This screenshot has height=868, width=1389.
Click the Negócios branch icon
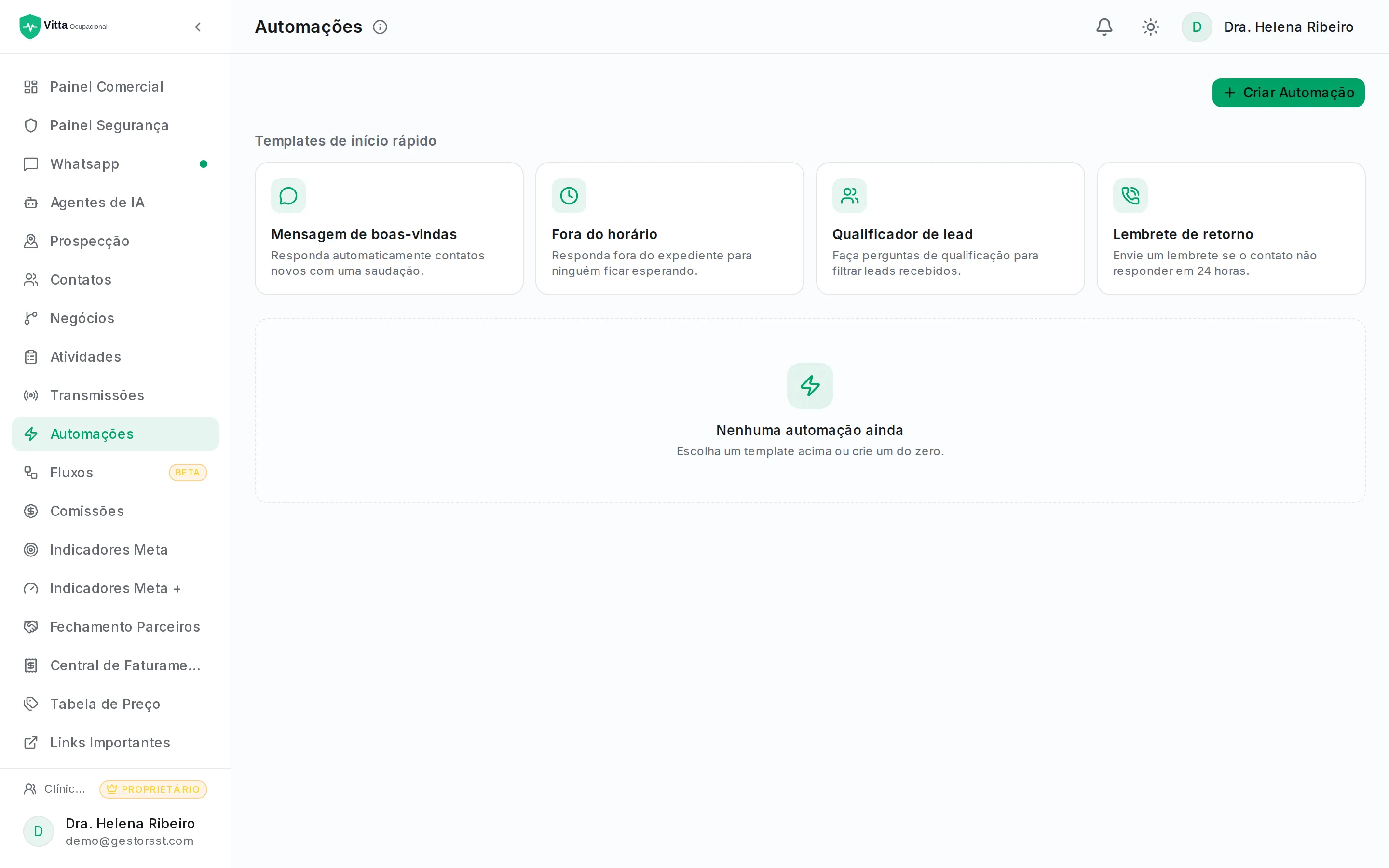tap(31, 318)
